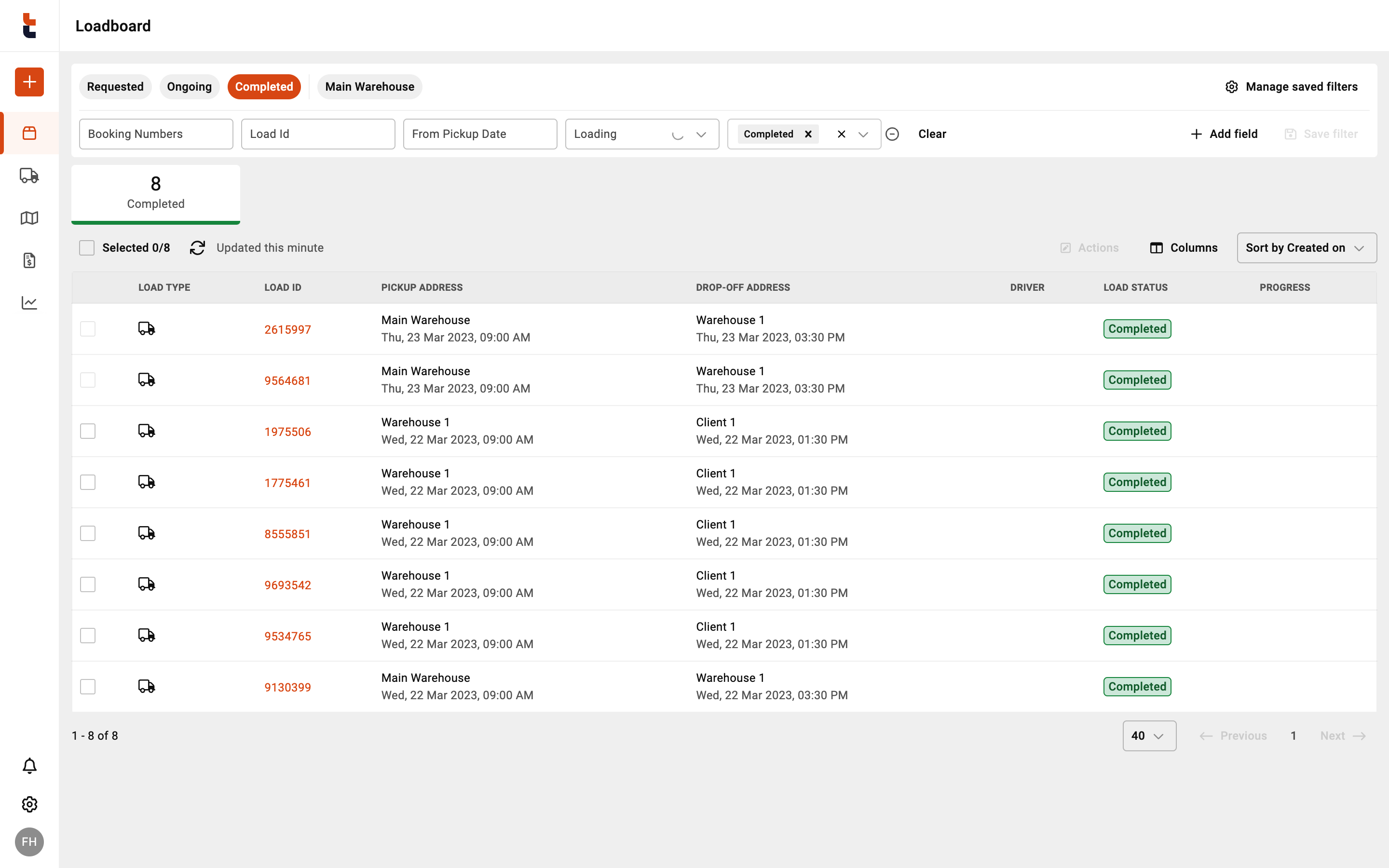
Task: Open the settings gear in sidebar
Action: 29,804
